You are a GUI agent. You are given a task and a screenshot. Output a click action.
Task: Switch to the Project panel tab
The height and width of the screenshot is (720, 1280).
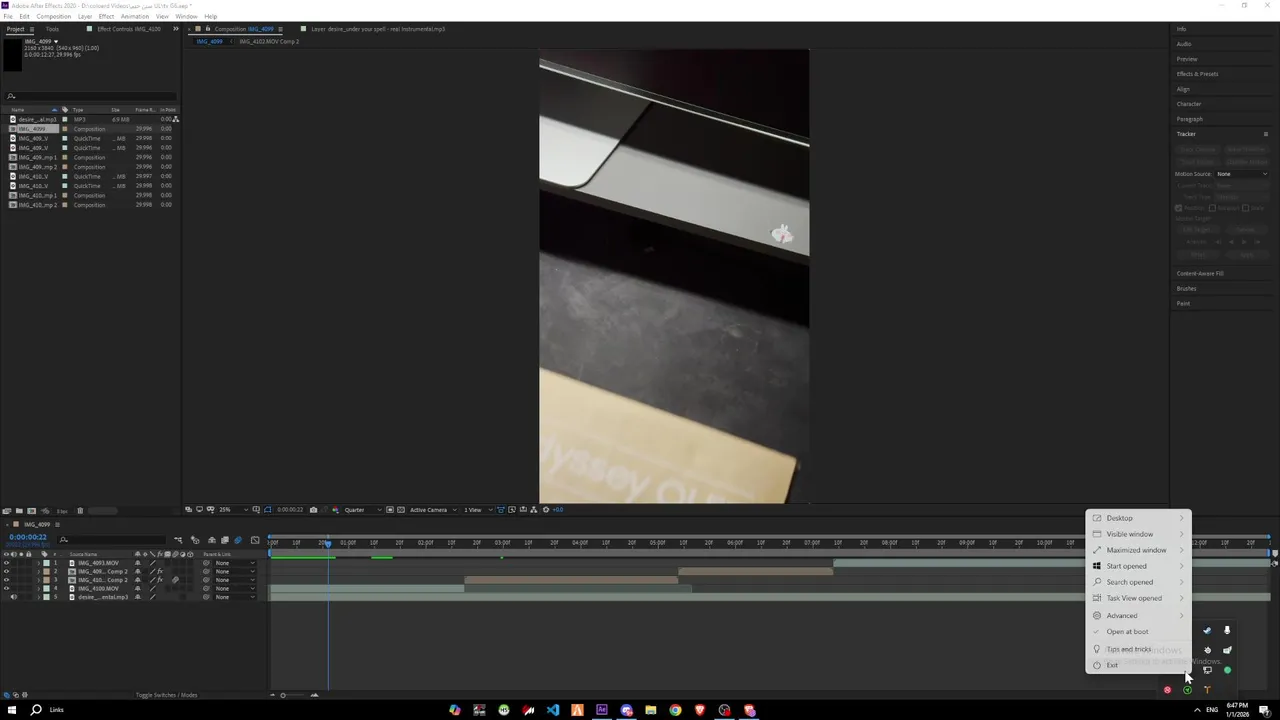[x=15, y=29]
